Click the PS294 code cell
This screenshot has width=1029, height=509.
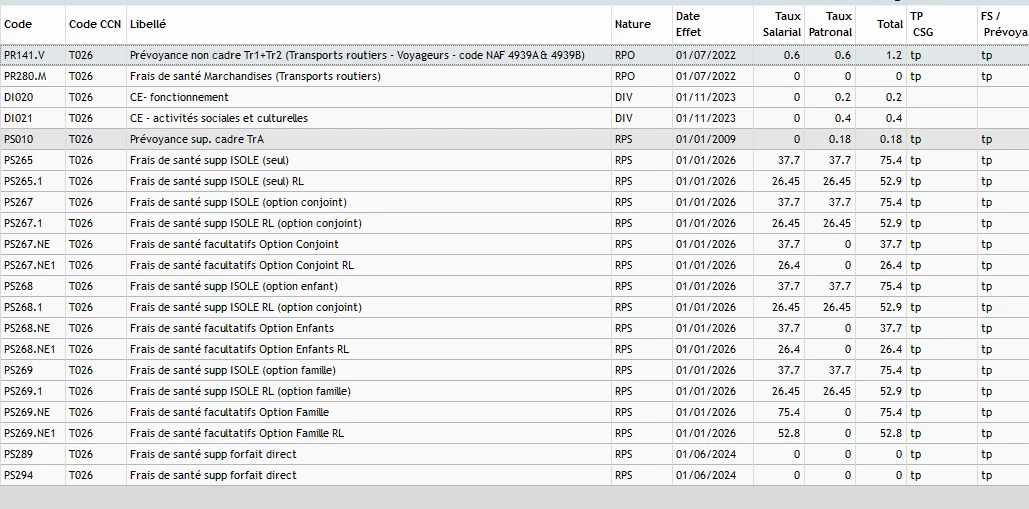18,475
